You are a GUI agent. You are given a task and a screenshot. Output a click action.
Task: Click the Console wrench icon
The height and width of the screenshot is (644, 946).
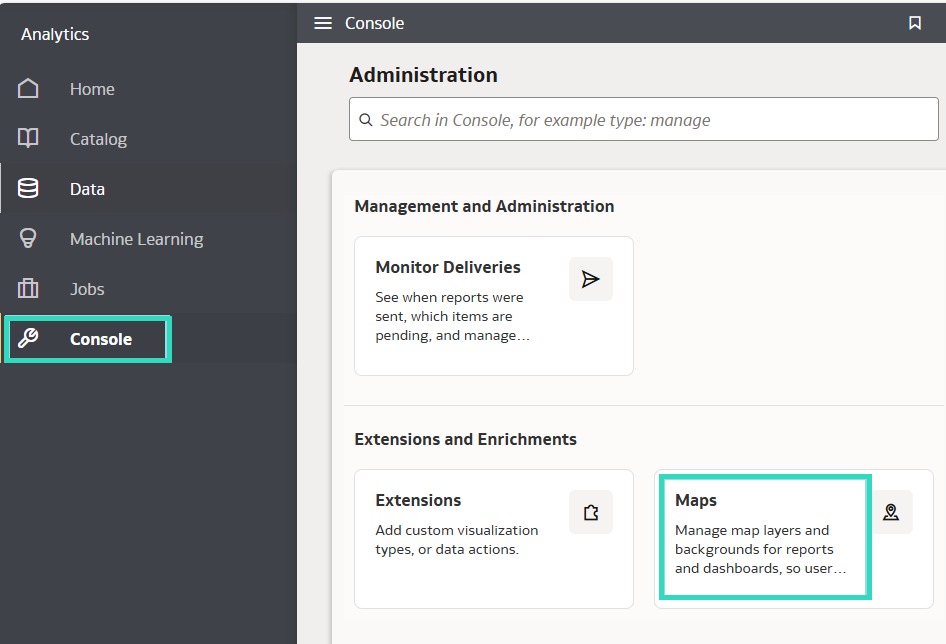tap(28, 338)
